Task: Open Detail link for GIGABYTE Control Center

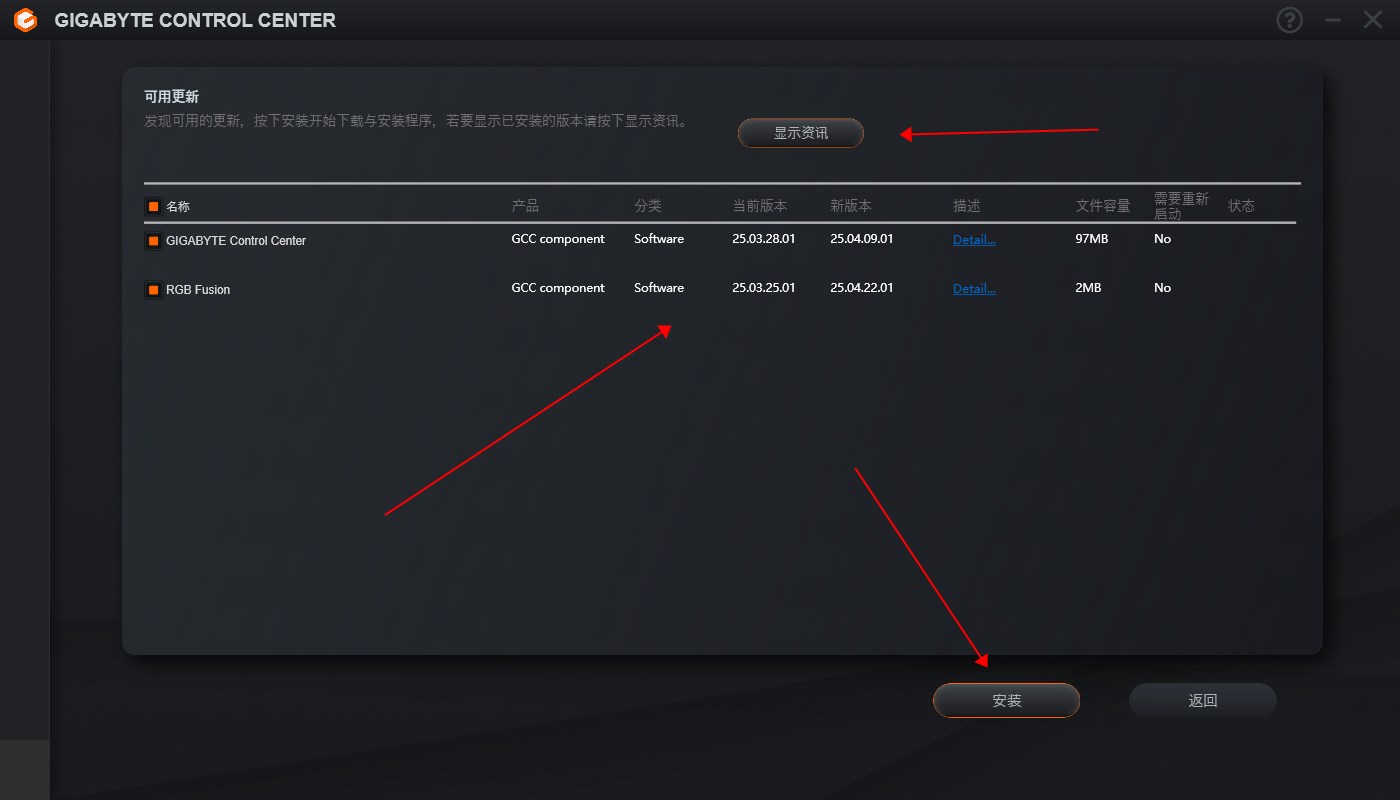Action: click(972, 239)
